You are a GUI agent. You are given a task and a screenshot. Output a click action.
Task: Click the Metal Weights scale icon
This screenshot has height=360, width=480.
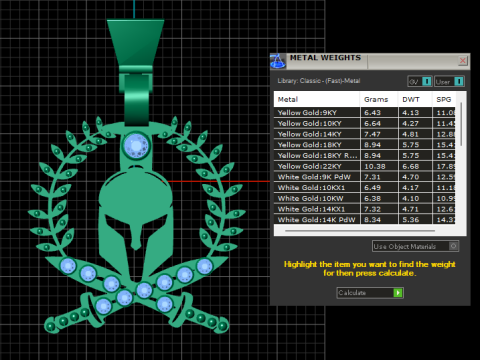pos(278,61)
